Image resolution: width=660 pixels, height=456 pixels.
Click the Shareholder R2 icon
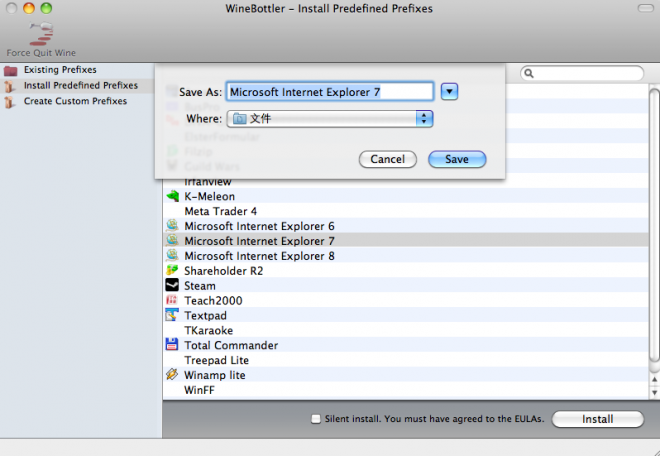[x=173, y=271]
